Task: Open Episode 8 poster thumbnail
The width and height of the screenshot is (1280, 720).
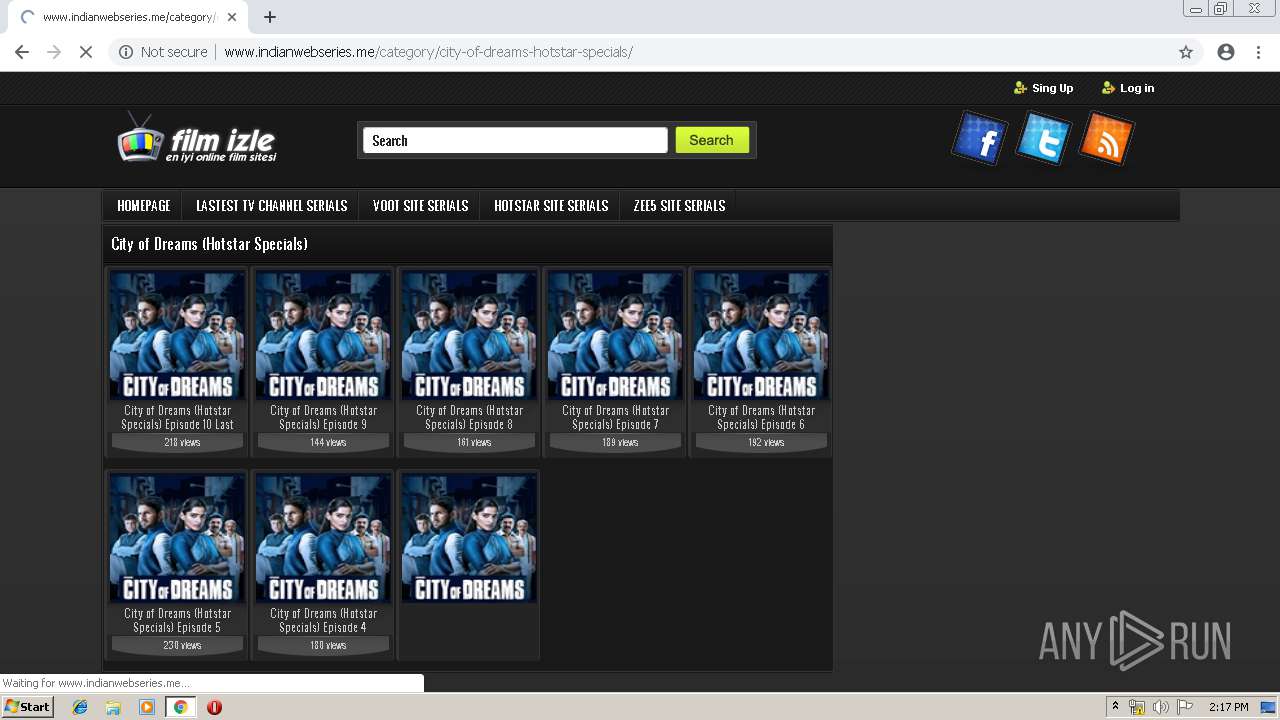Action: click(469, 335)
